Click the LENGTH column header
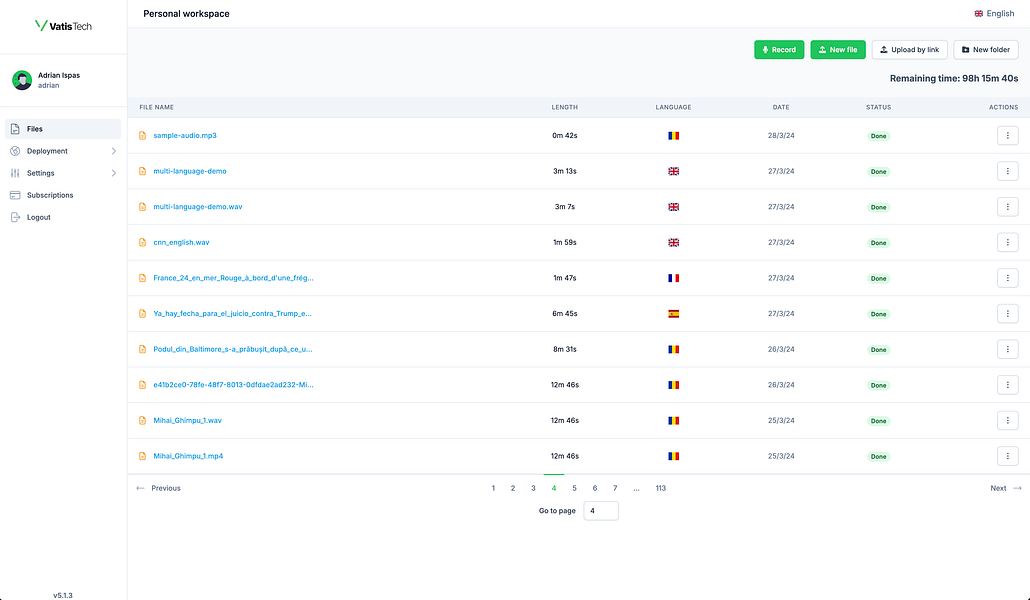 click(564, 107)
